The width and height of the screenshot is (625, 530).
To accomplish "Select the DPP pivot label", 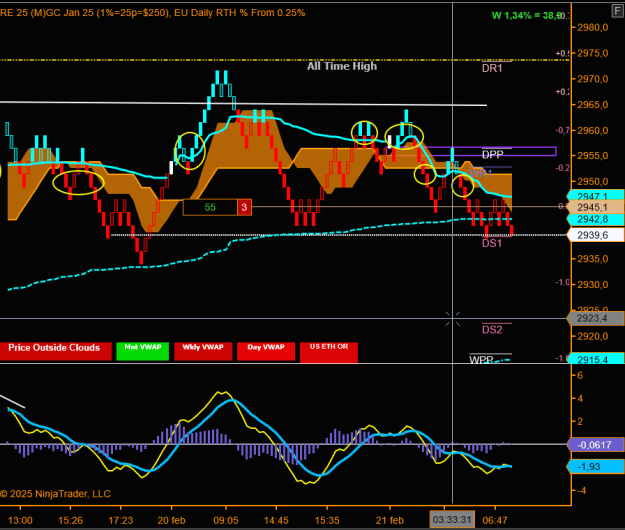I will pyautogui.click(x=492, y=154).
